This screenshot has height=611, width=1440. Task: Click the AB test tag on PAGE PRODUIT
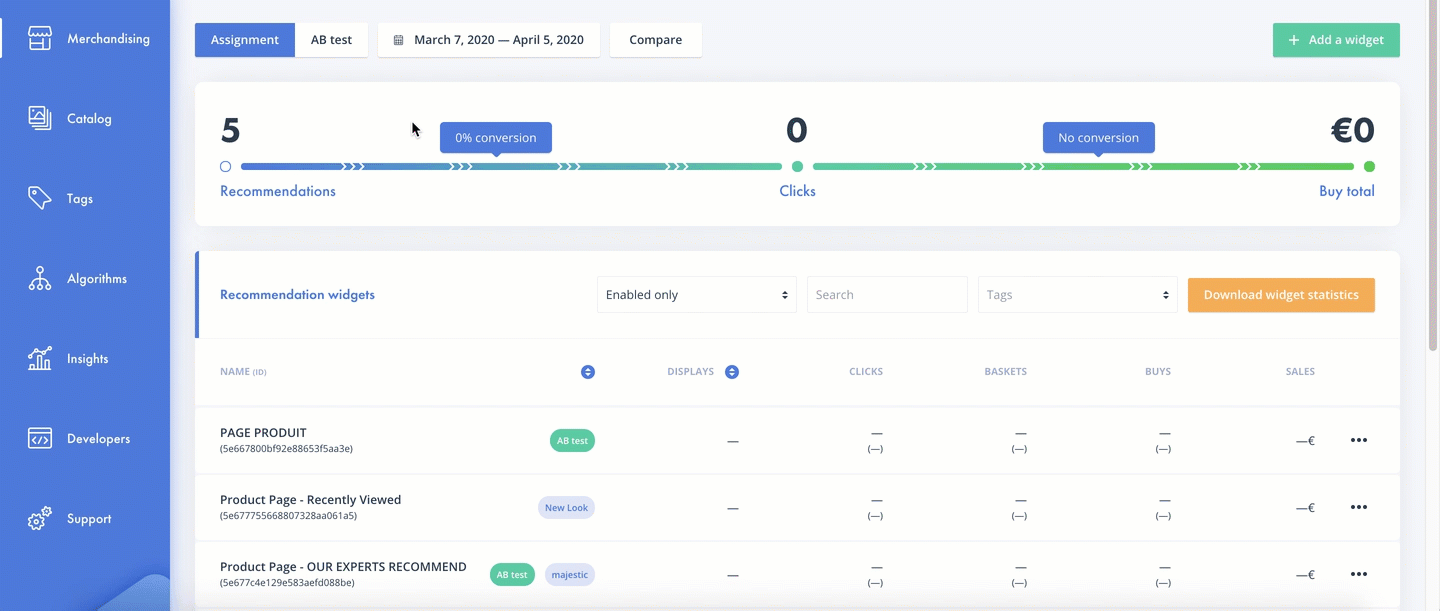coord(572,440)
